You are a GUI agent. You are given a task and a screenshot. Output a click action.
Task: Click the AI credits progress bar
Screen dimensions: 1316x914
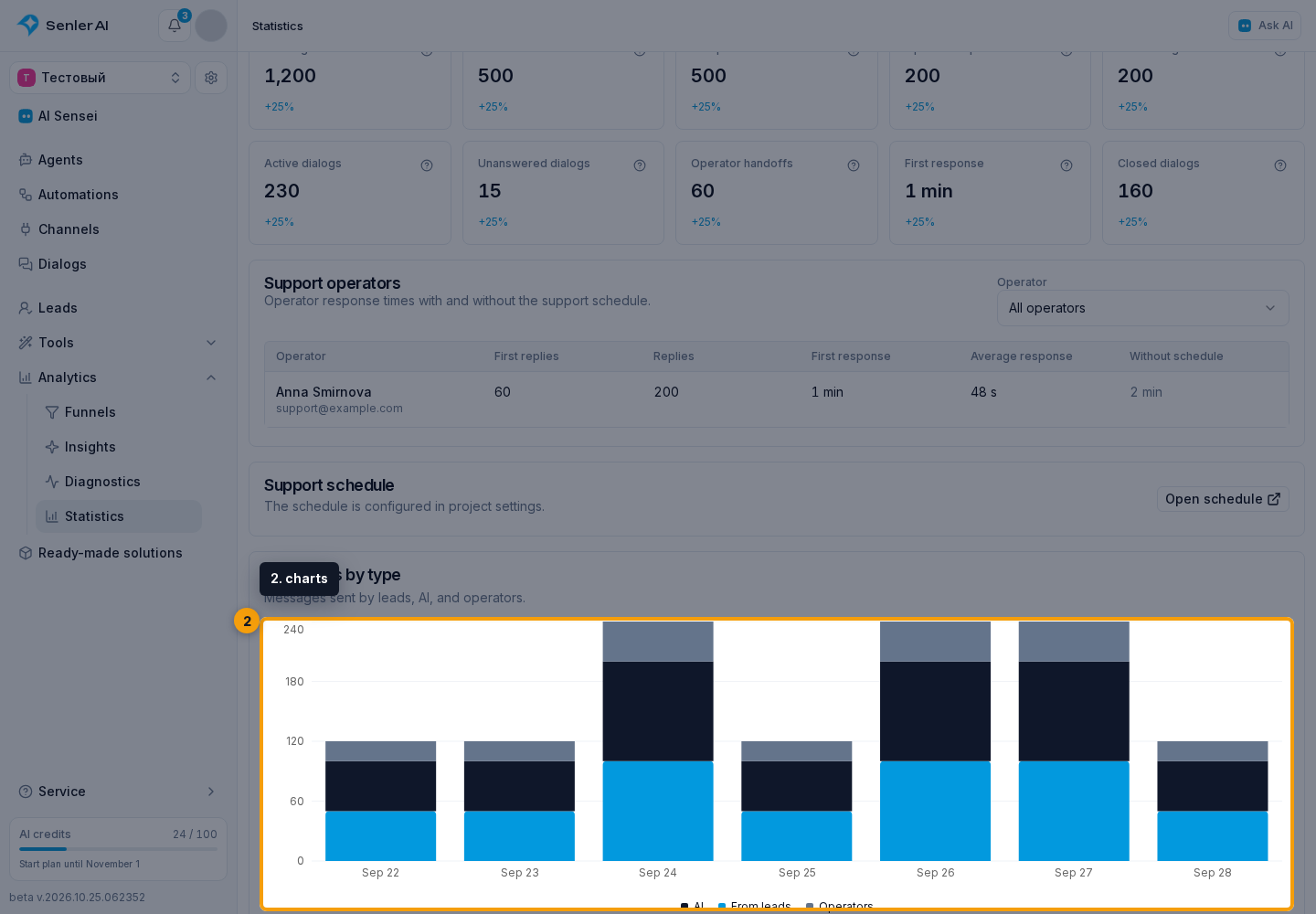pyautogui.click(x=118, y=849)
